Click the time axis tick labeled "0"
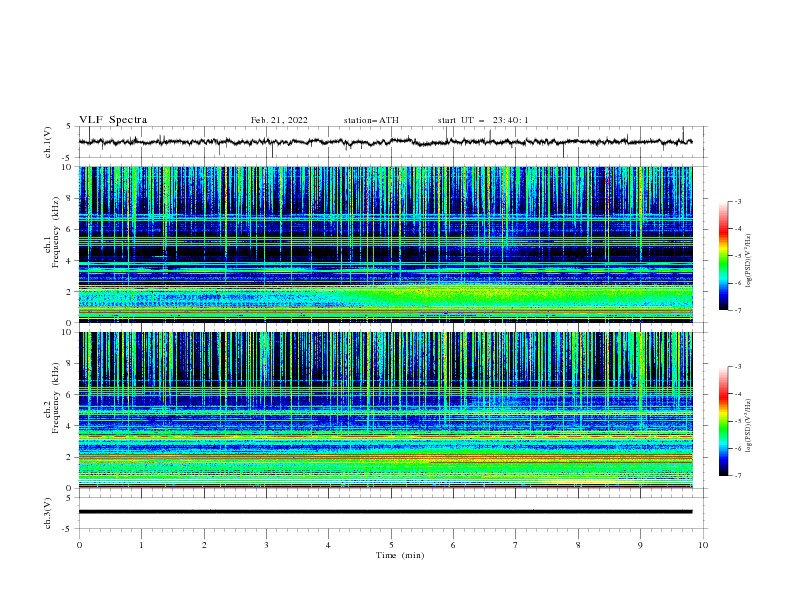 tap(79, 545)
